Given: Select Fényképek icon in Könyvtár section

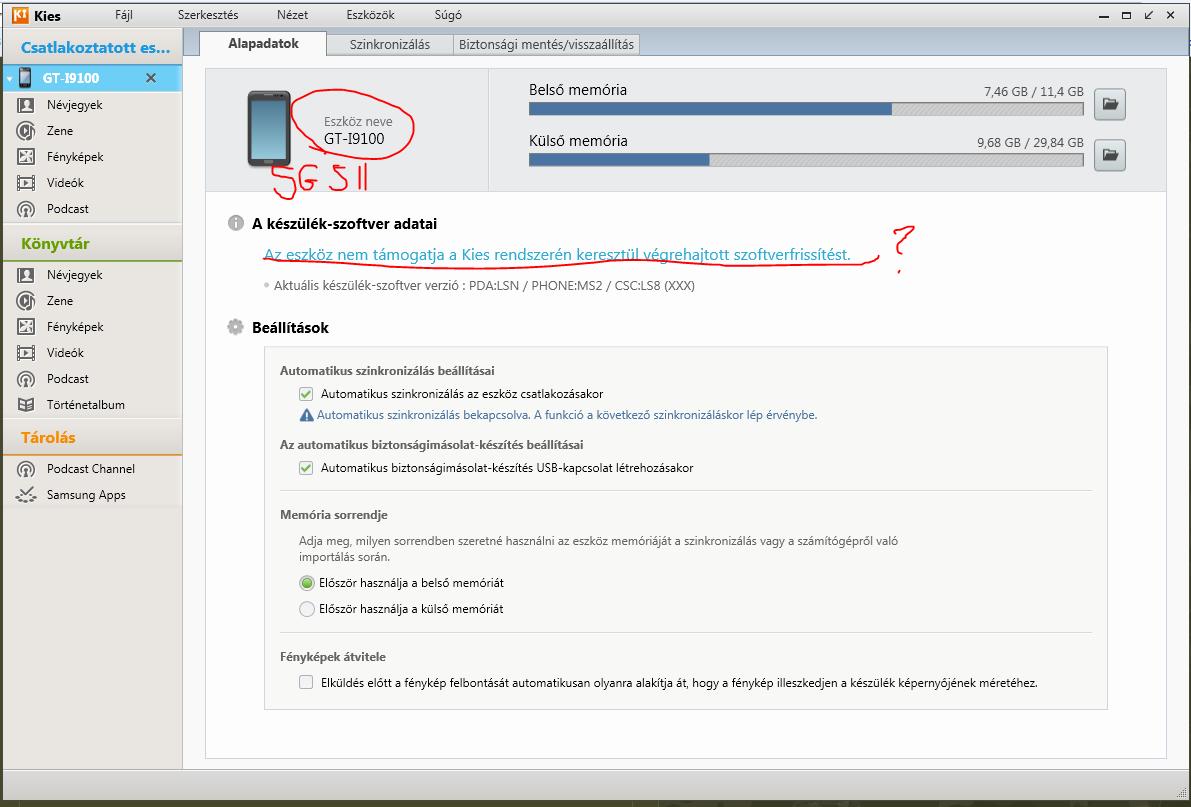Looking at the screenshot, I should [x=26, y=327].
